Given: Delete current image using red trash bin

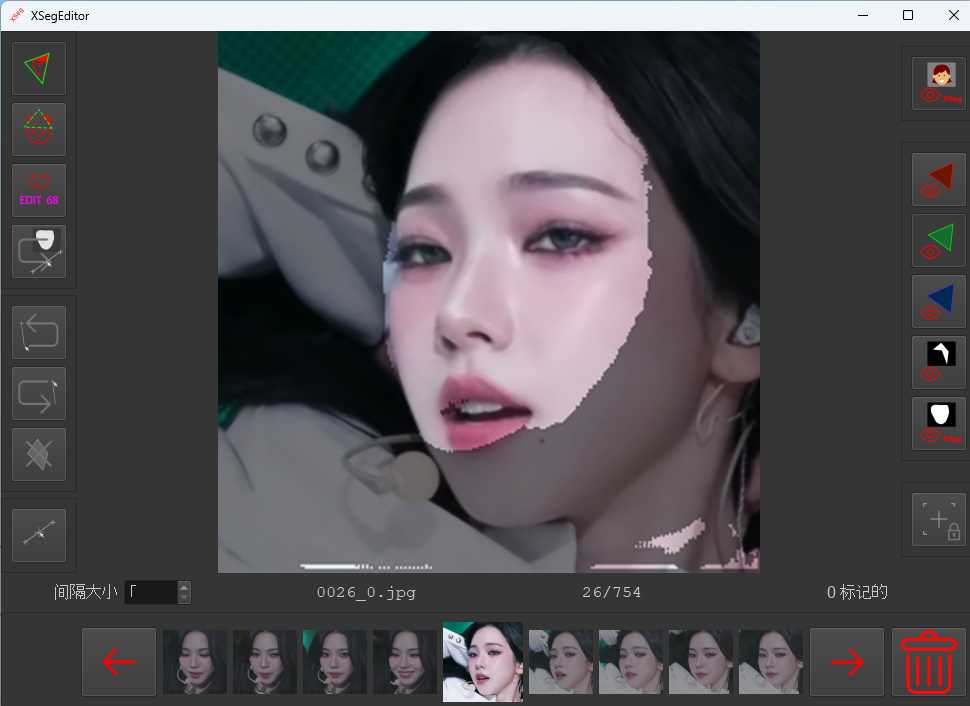Looking at the screenshot, I should [929, 662].
